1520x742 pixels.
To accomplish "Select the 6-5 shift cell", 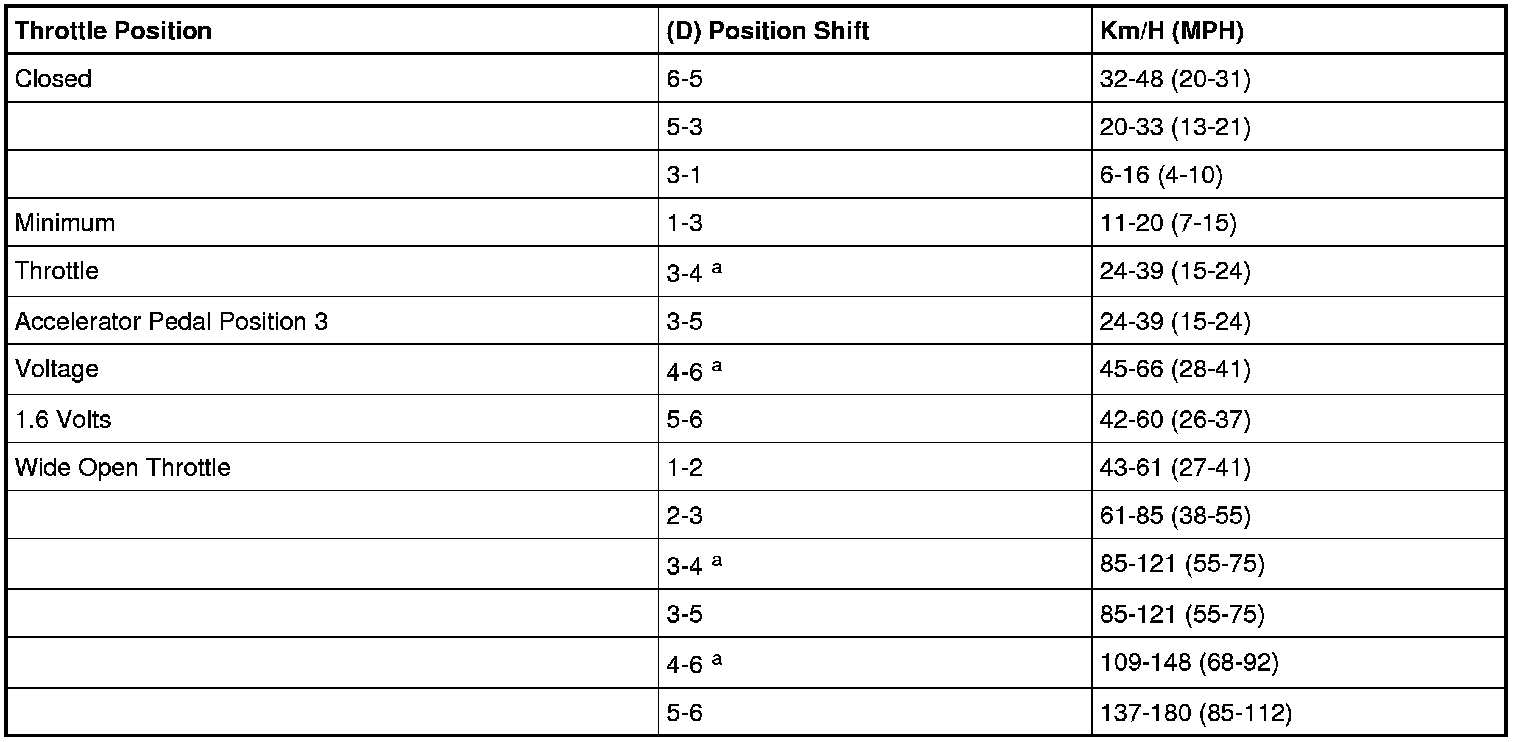I will 685,79.
